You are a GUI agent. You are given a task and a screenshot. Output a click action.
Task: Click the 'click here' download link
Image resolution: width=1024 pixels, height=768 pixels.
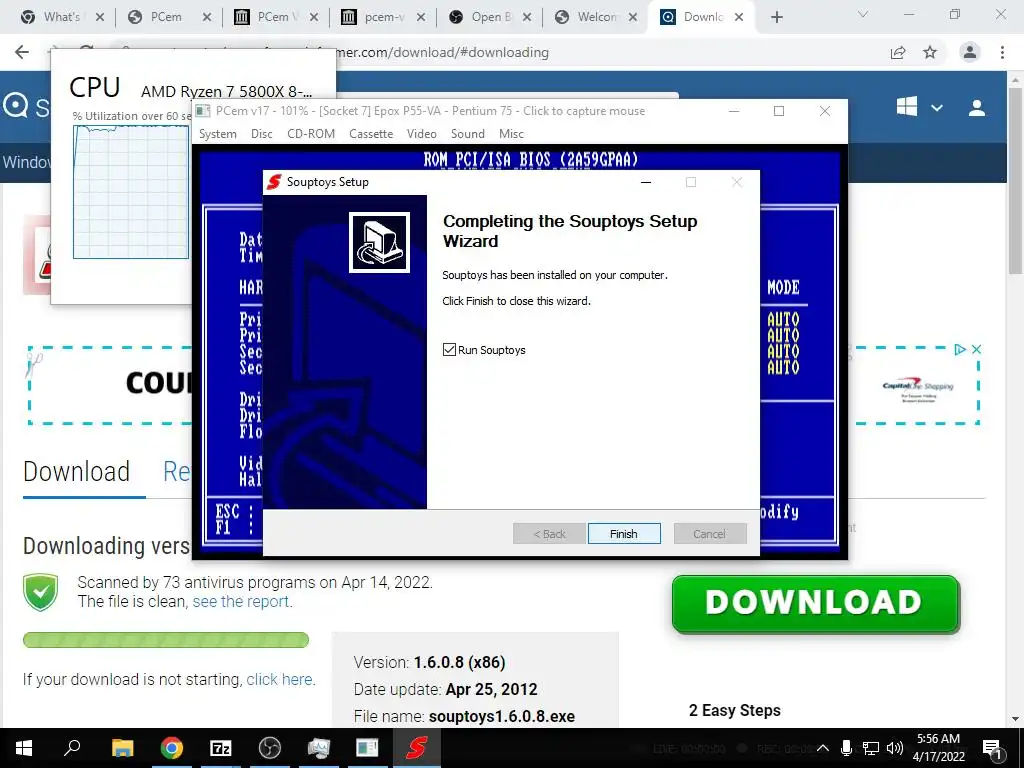point(280,679)
